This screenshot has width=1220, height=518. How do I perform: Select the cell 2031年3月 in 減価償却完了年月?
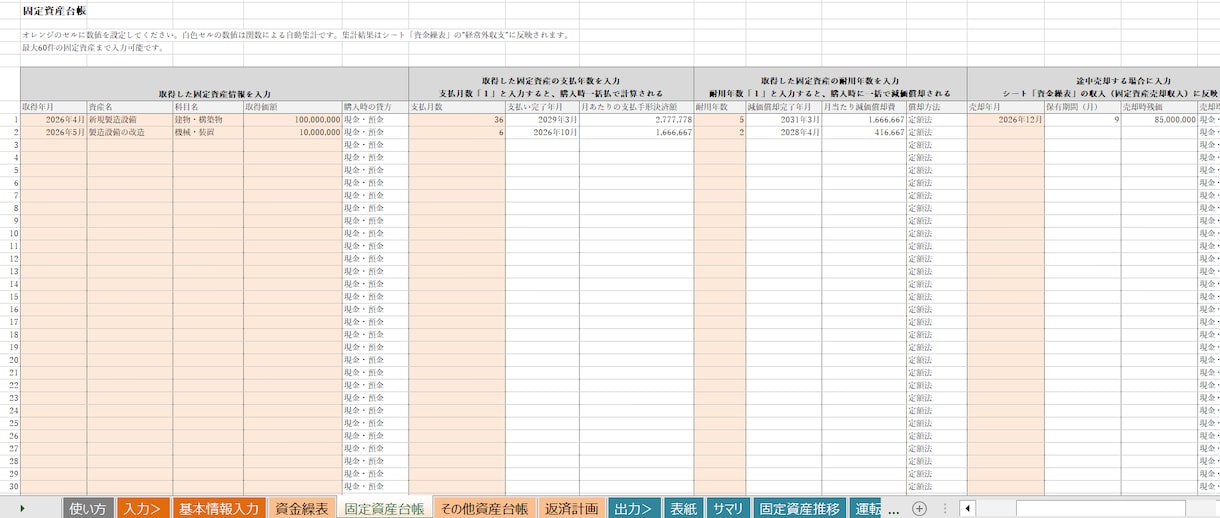click(783, 119)
